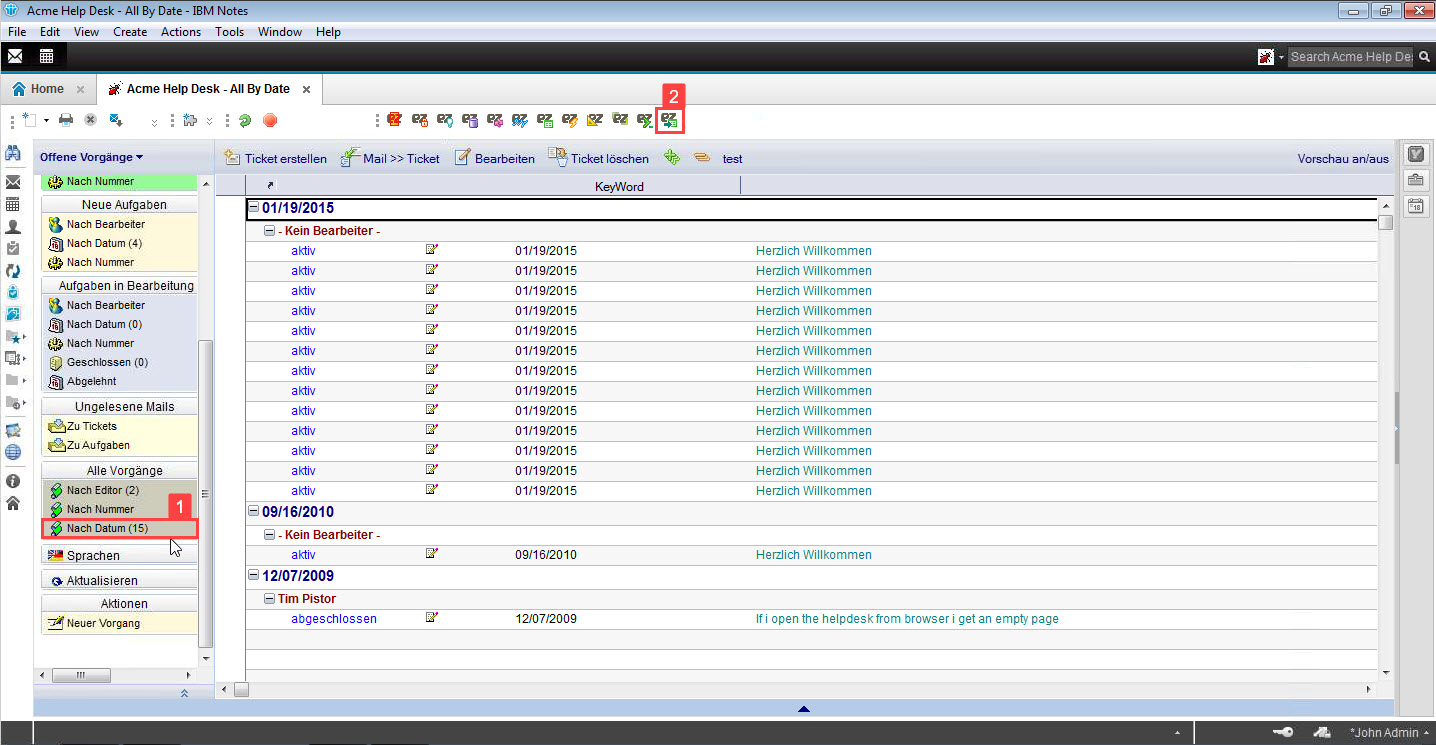The image size is (1436, 745).
Task: Switch to the Home tab
Action: click(x=38, y=89)
